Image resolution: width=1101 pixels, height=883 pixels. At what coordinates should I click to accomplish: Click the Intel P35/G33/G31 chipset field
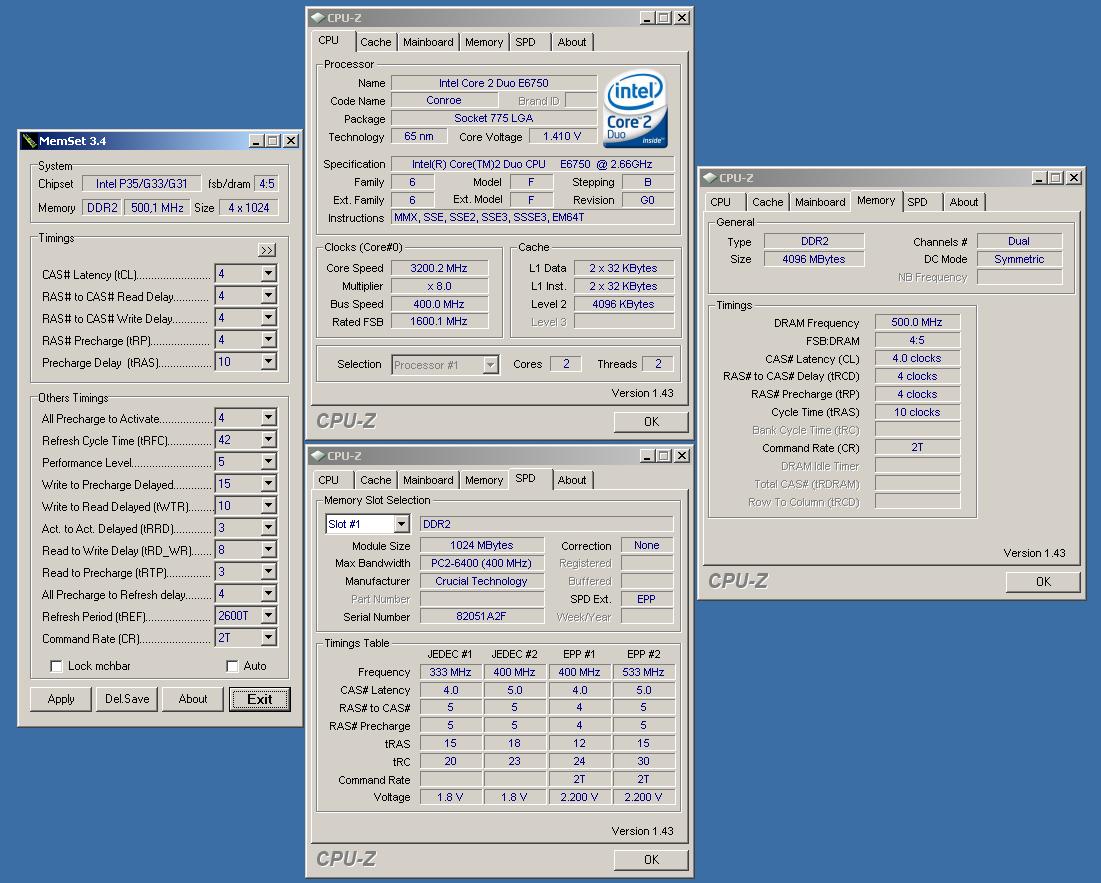point(142,184)
